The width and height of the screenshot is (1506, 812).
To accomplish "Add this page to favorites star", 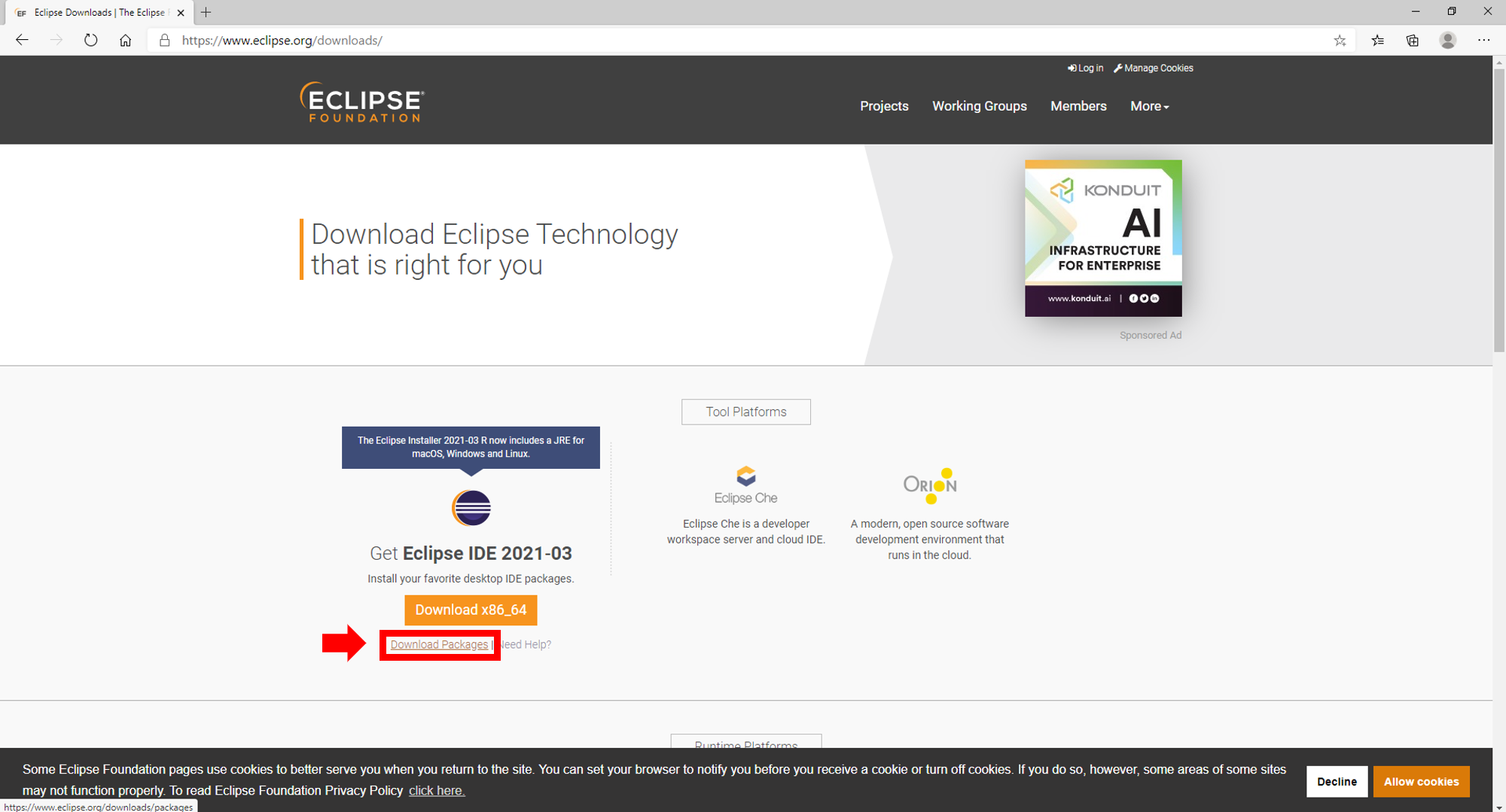I will [1340, 41].
